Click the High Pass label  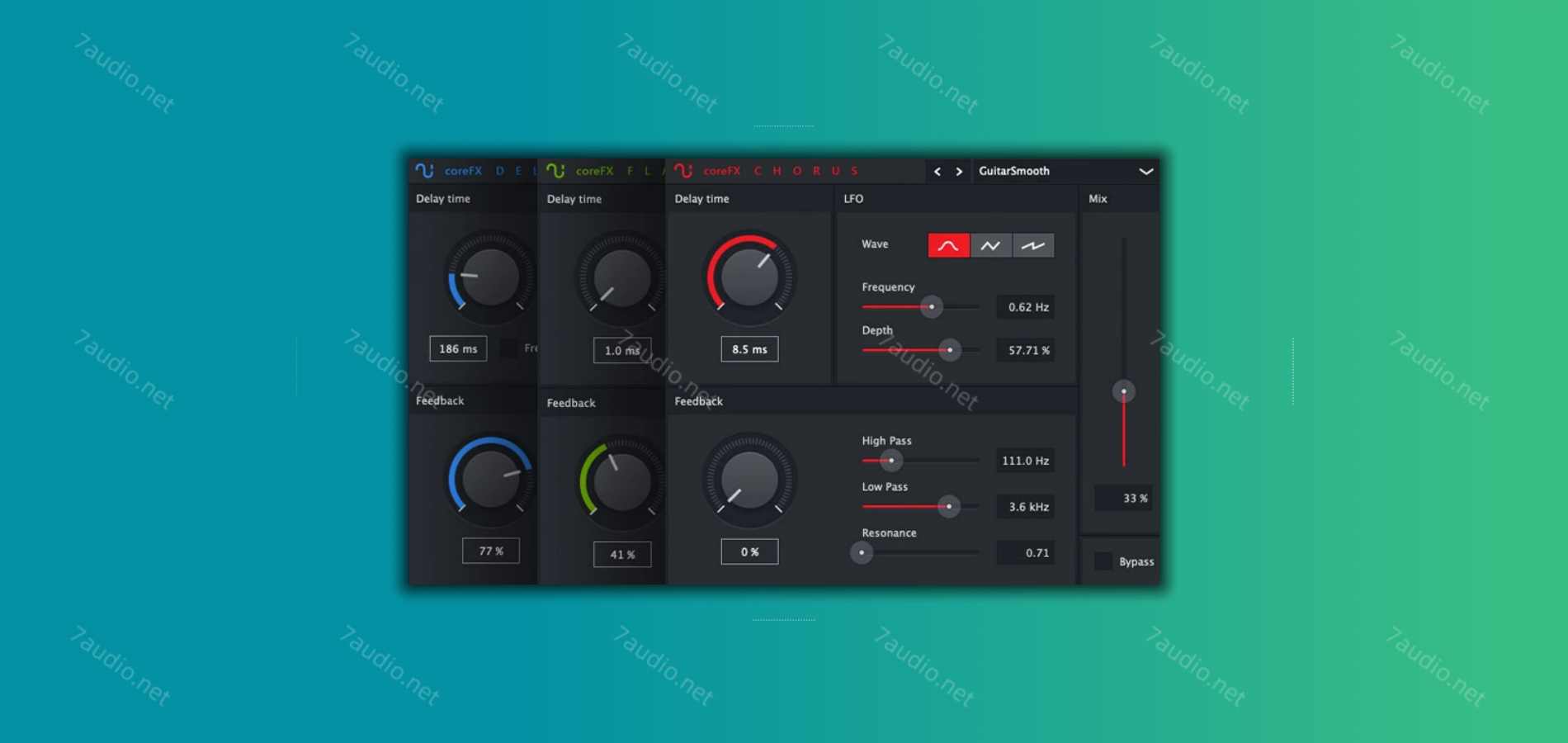coord(886,441)
